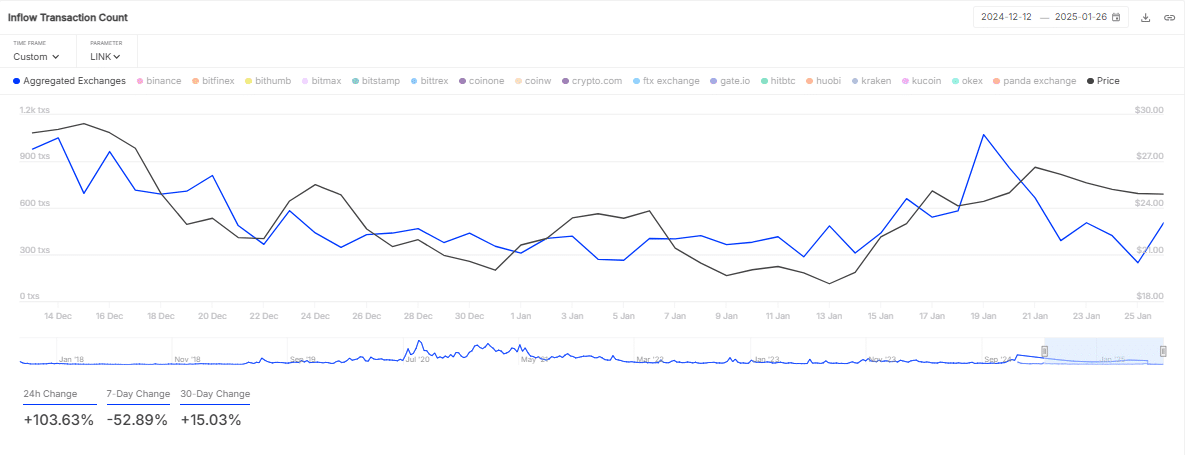
Task: Open the Parameter LINK dropdown
Action: pos(105,57)
